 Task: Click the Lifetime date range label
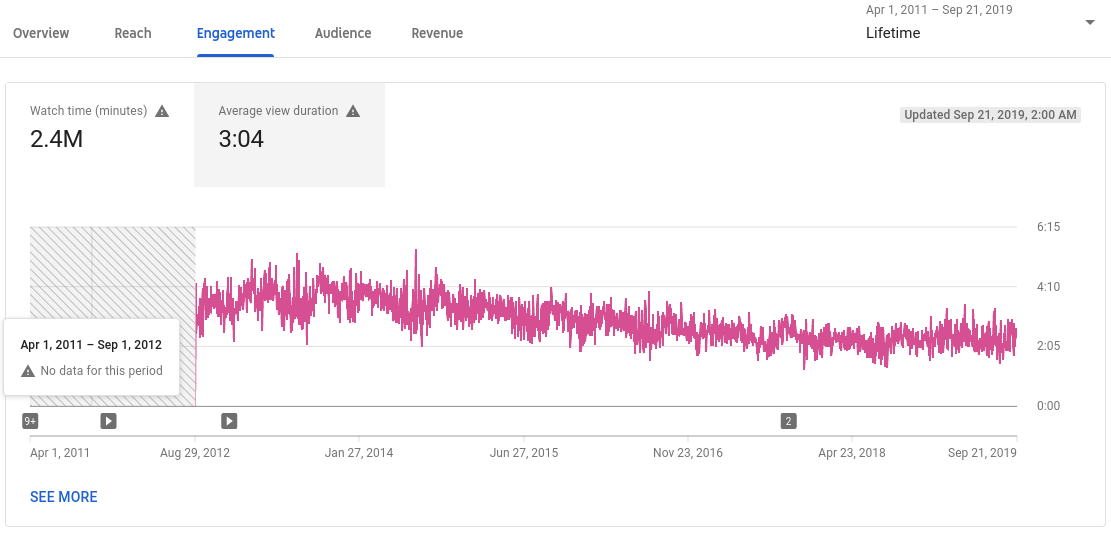(892, 33)
